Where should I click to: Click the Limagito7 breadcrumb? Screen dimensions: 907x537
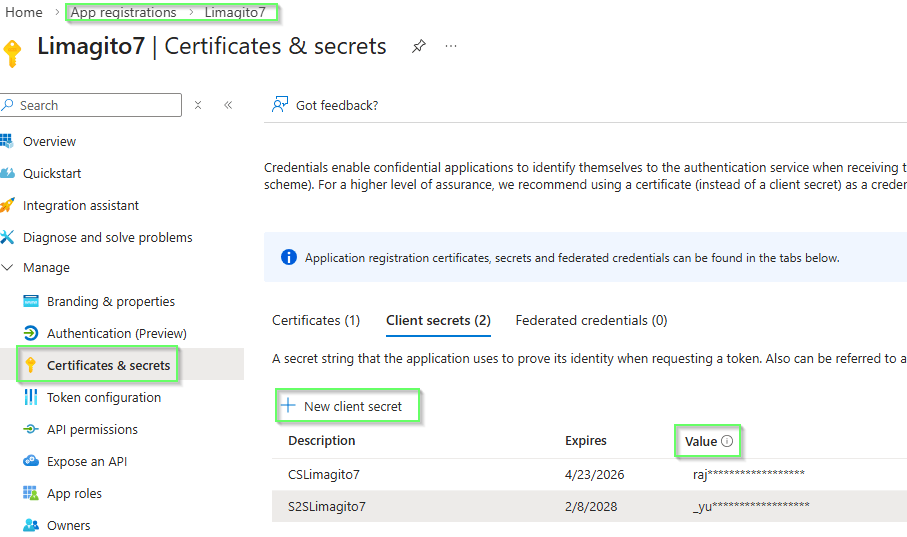pyautogui.click(x=235, y=12)
